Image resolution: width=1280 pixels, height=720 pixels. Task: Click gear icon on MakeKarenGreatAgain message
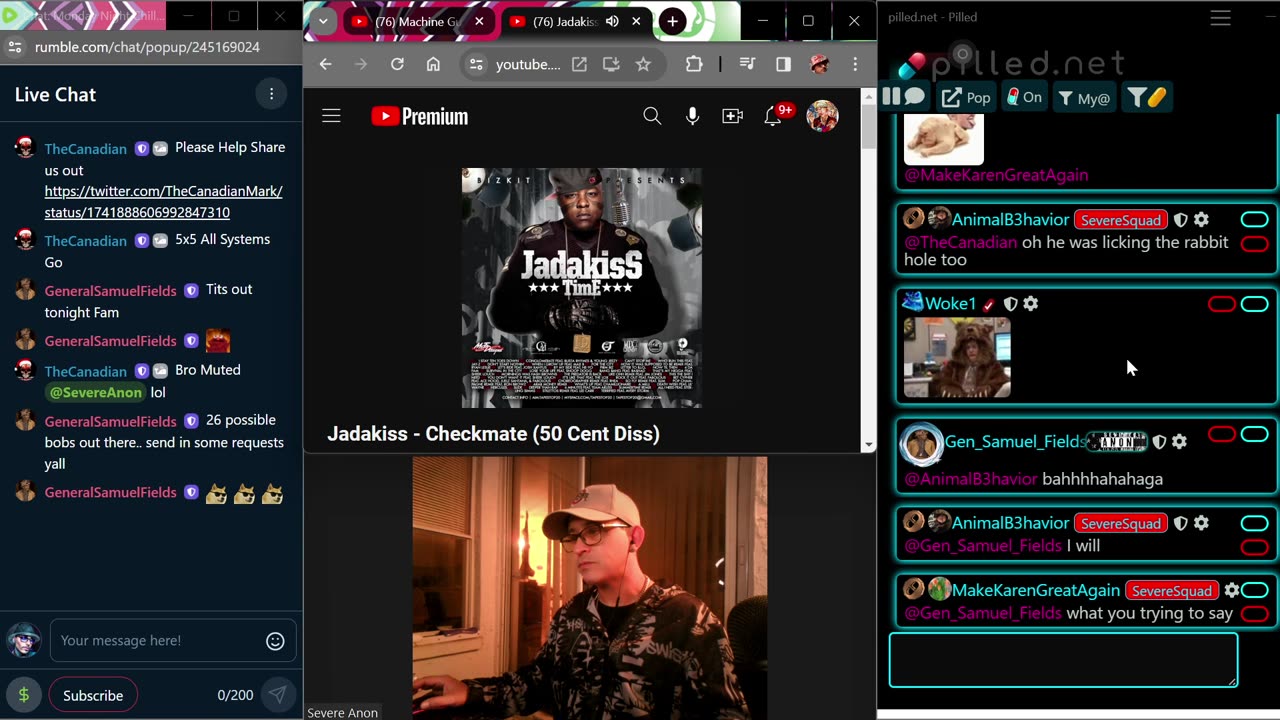pos(1232,590)
